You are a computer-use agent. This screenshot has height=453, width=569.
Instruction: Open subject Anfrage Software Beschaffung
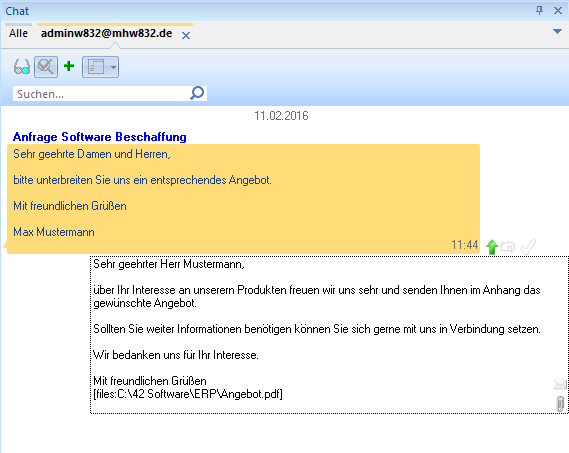100,137
